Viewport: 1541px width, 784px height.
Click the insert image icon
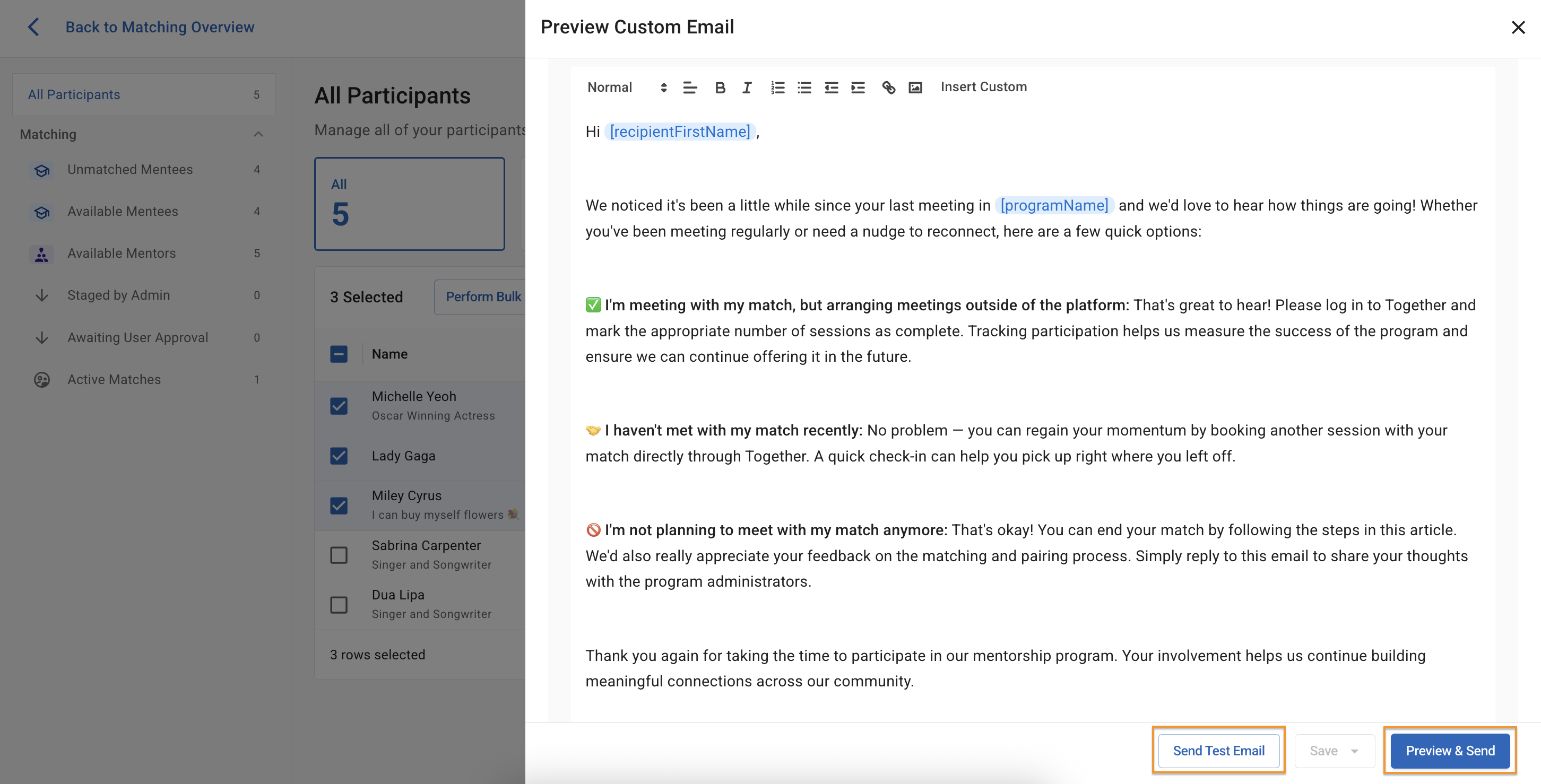tap(915, 88)
